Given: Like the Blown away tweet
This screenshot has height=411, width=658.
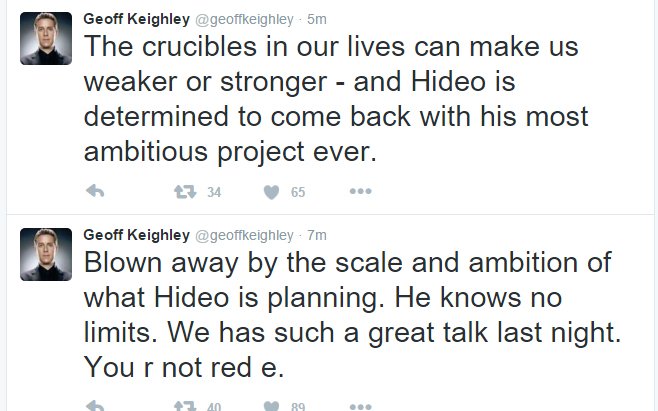Looking at the screenshot, I should tap(271, 406).
